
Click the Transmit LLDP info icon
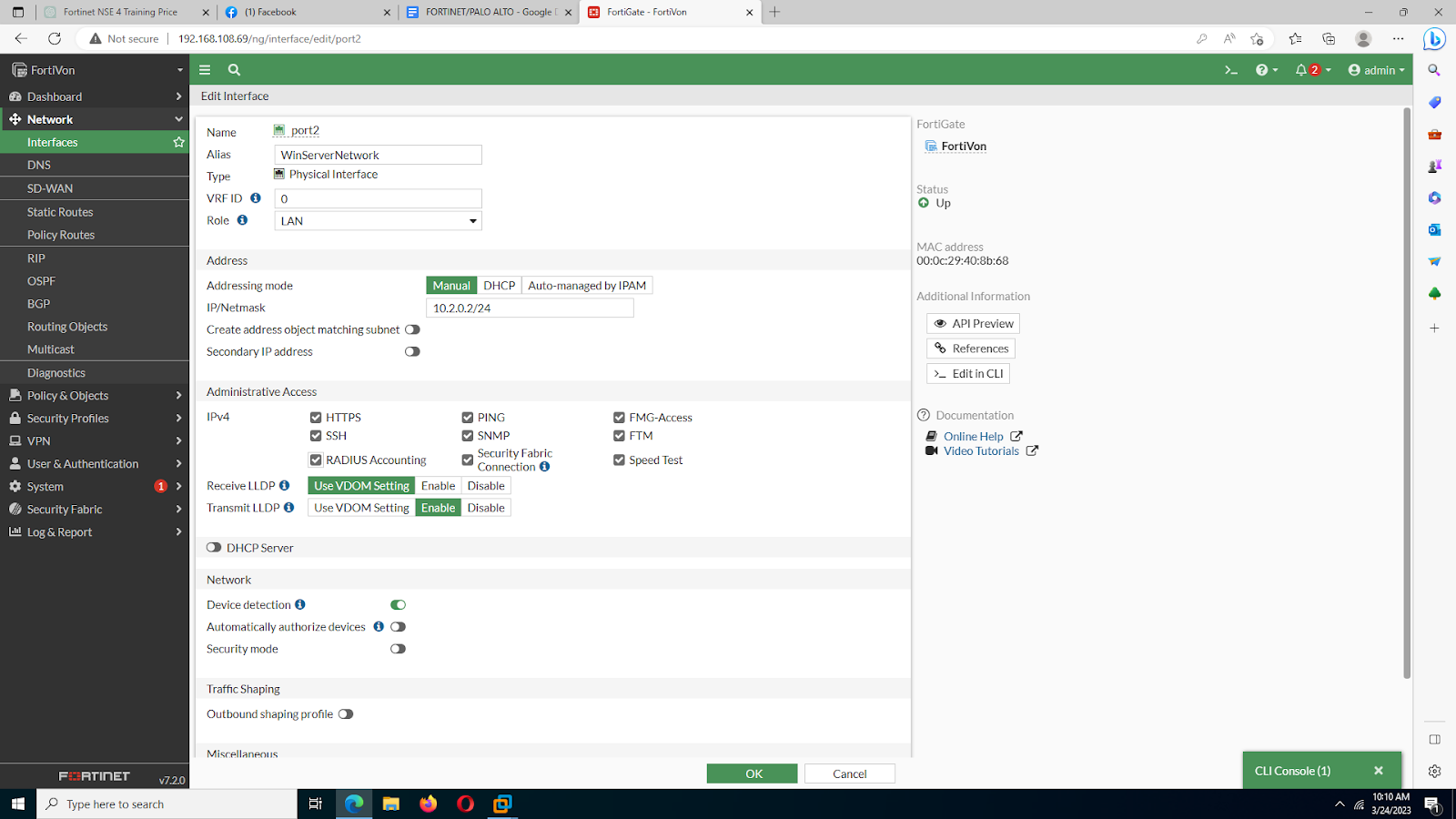click(x=288, y=508)
